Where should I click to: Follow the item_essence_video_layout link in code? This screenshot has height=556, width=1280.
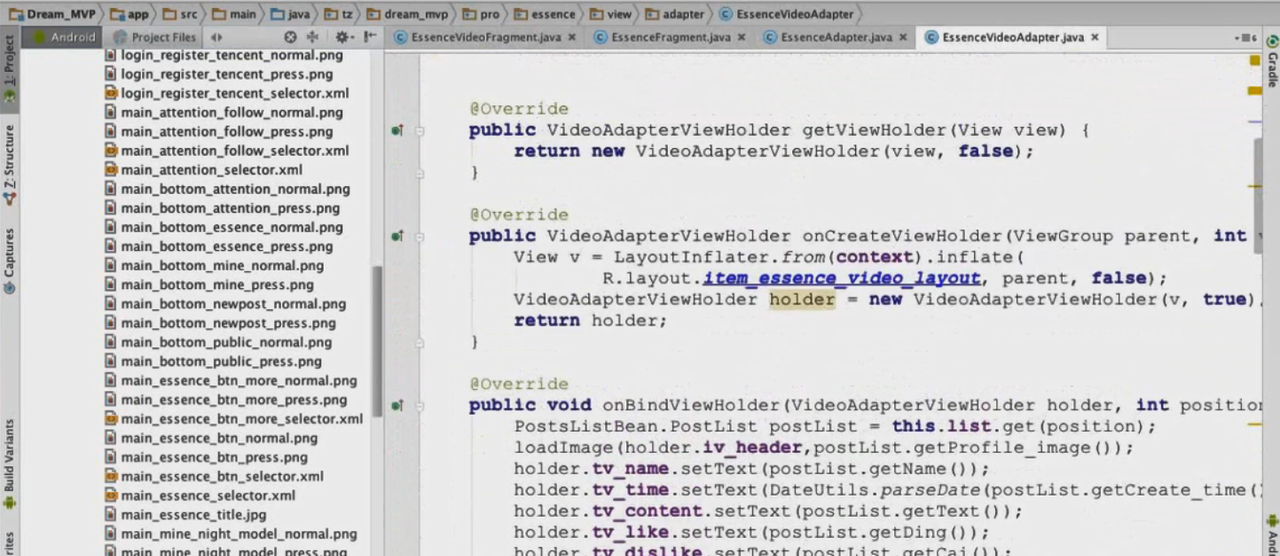[841, 278]
